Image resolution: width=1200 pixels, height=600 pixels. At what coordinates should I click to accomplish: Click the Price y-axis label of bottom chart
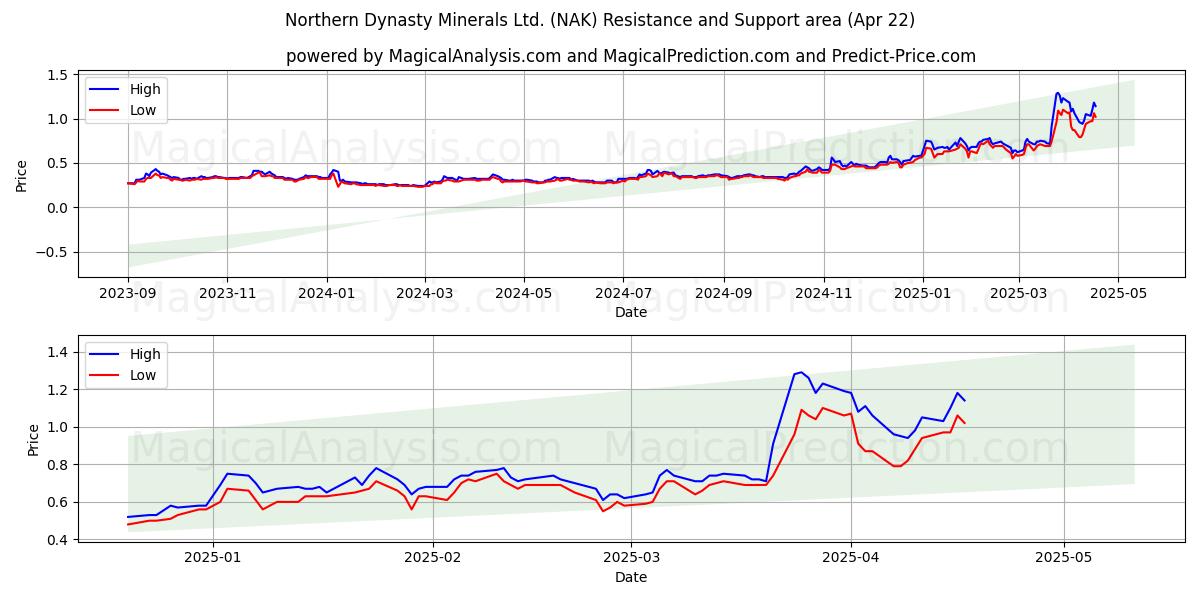(34, 439)
